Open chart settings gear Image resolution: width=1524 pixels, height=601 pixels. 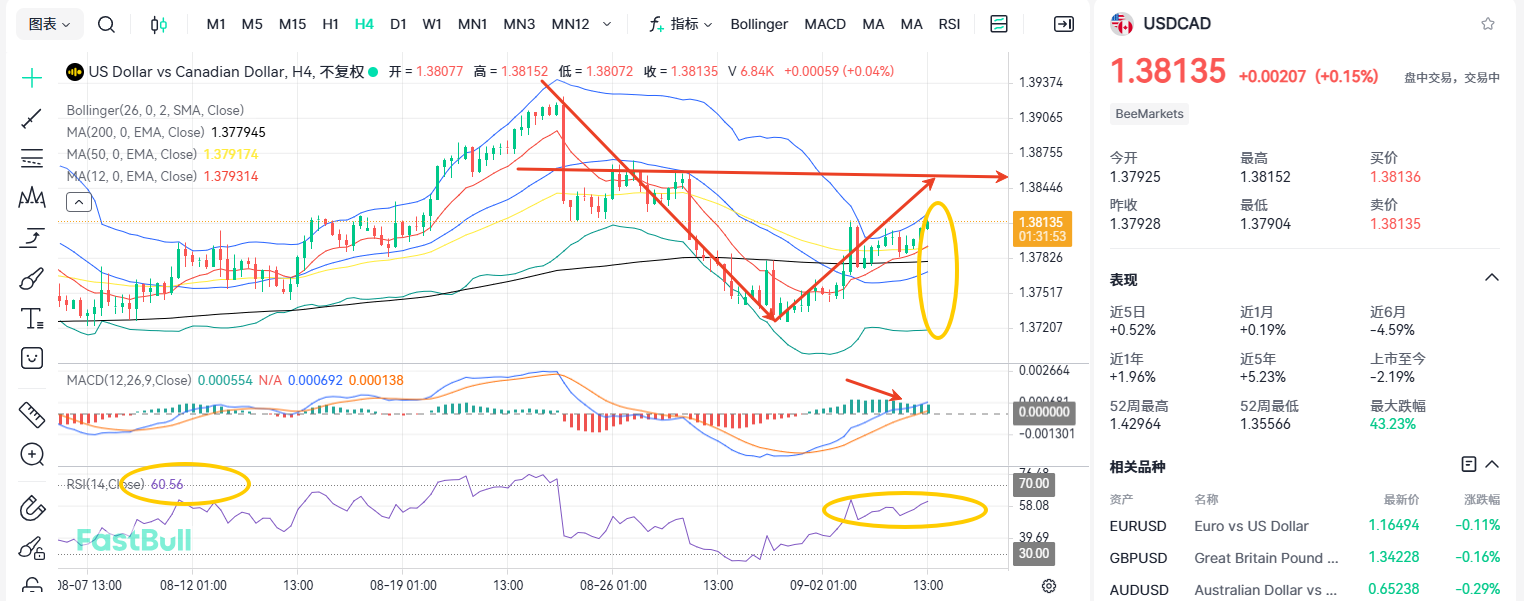click(1049, 586)
